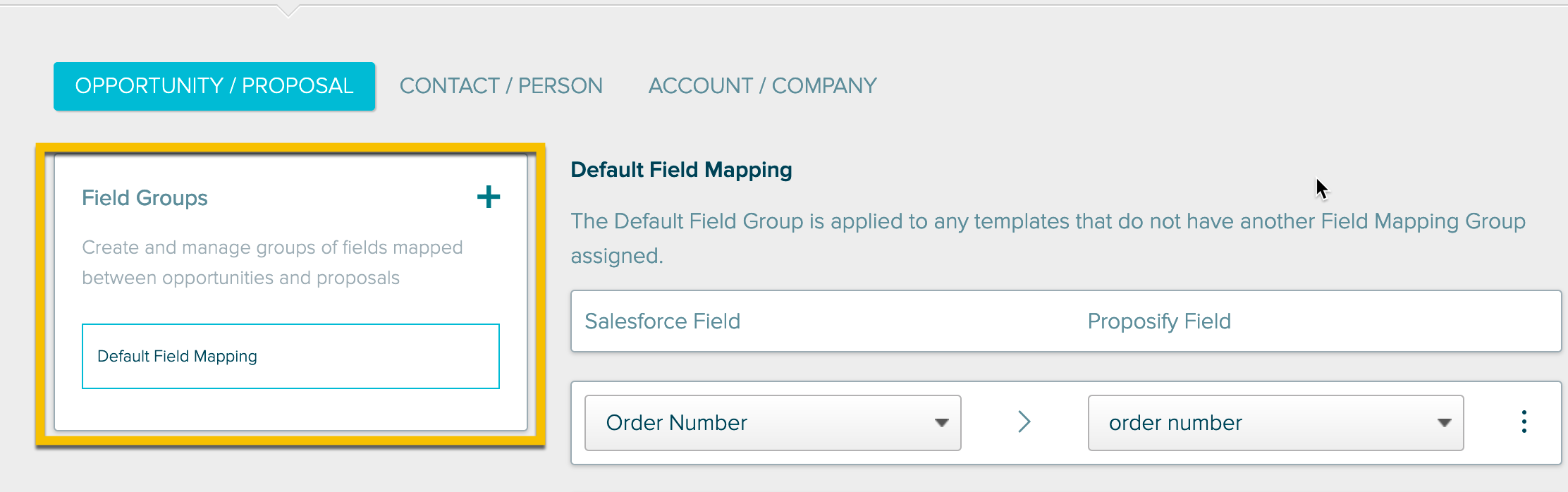Click the Field Groups heading

(x=145, y=198)
